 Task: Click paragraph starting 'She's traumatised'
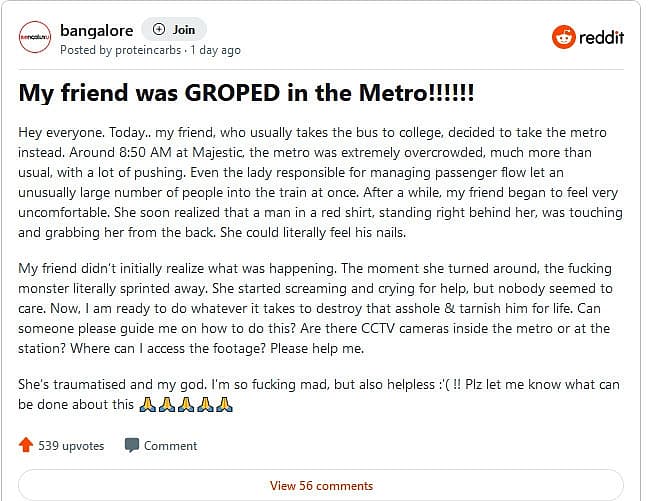[x=319, y=395]
